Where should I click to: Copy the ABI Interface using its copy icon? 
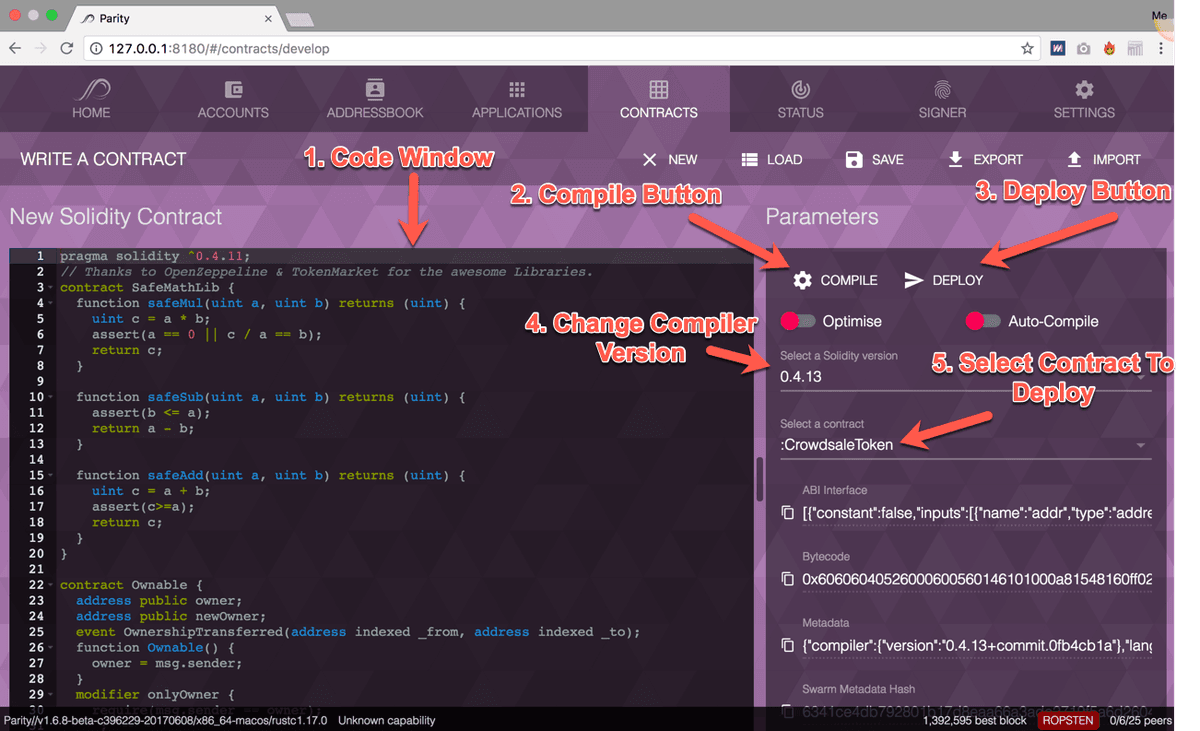(x=786, y=511)
